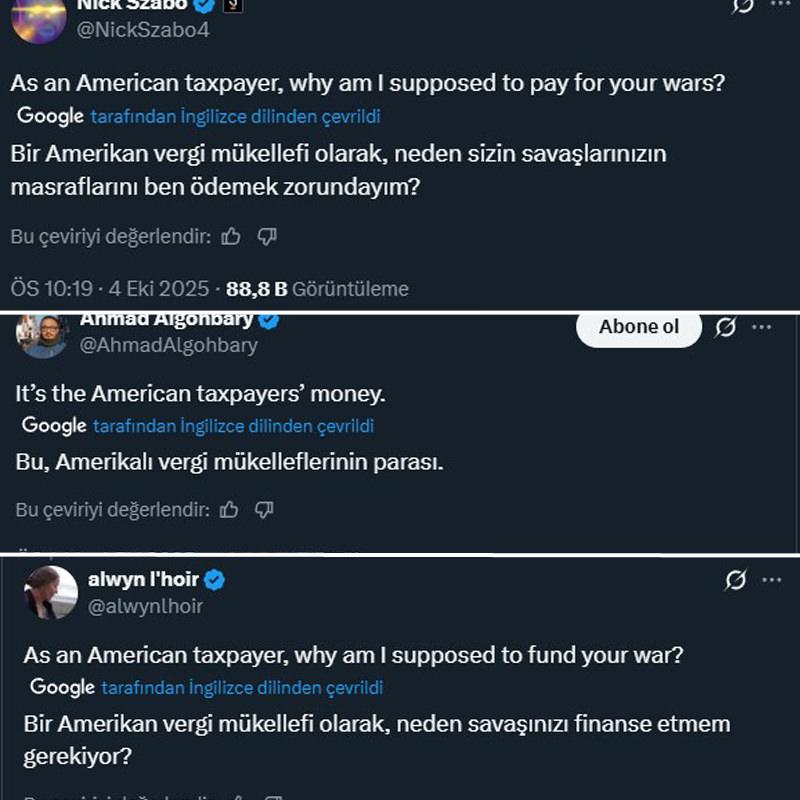Click thumbs down on Nick Szabo translation

click(266, 237)
